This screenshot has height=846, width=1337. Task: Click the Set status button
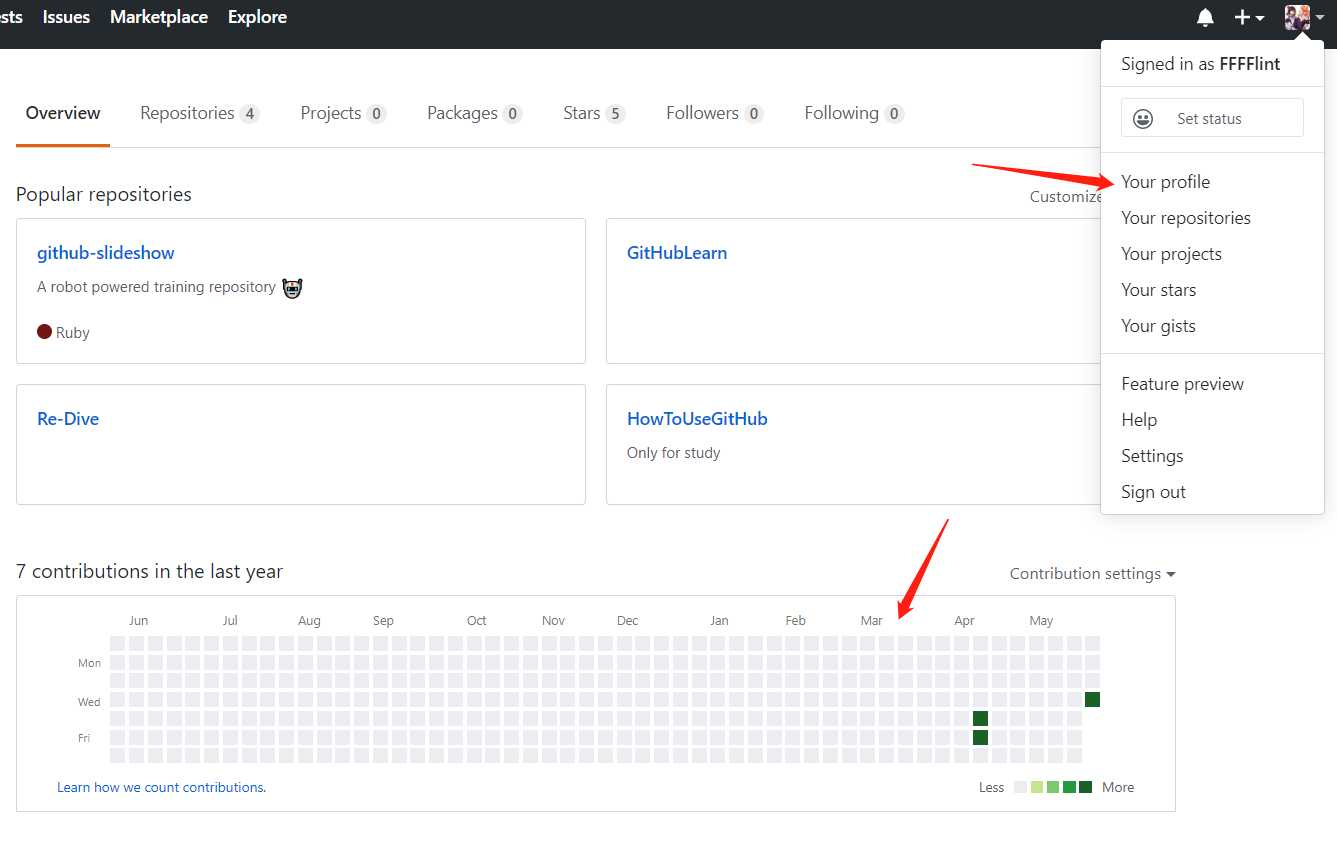click(1212, 117)
